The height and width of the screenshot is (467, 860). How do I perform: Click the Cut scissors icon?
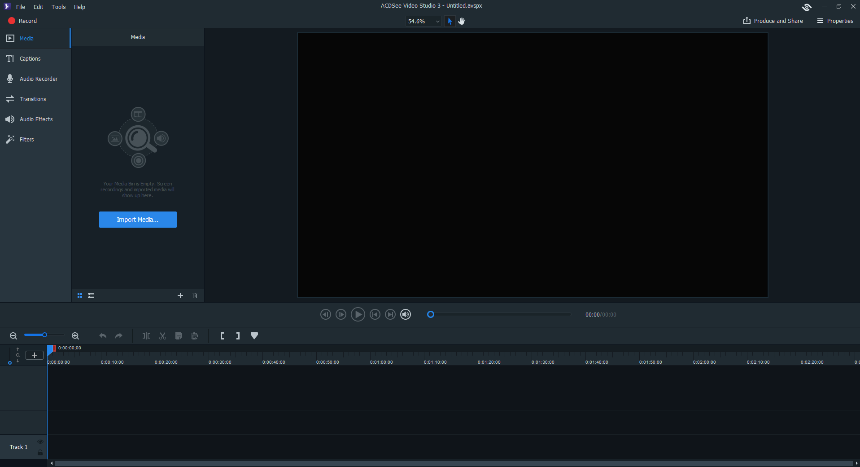(162, 336)
